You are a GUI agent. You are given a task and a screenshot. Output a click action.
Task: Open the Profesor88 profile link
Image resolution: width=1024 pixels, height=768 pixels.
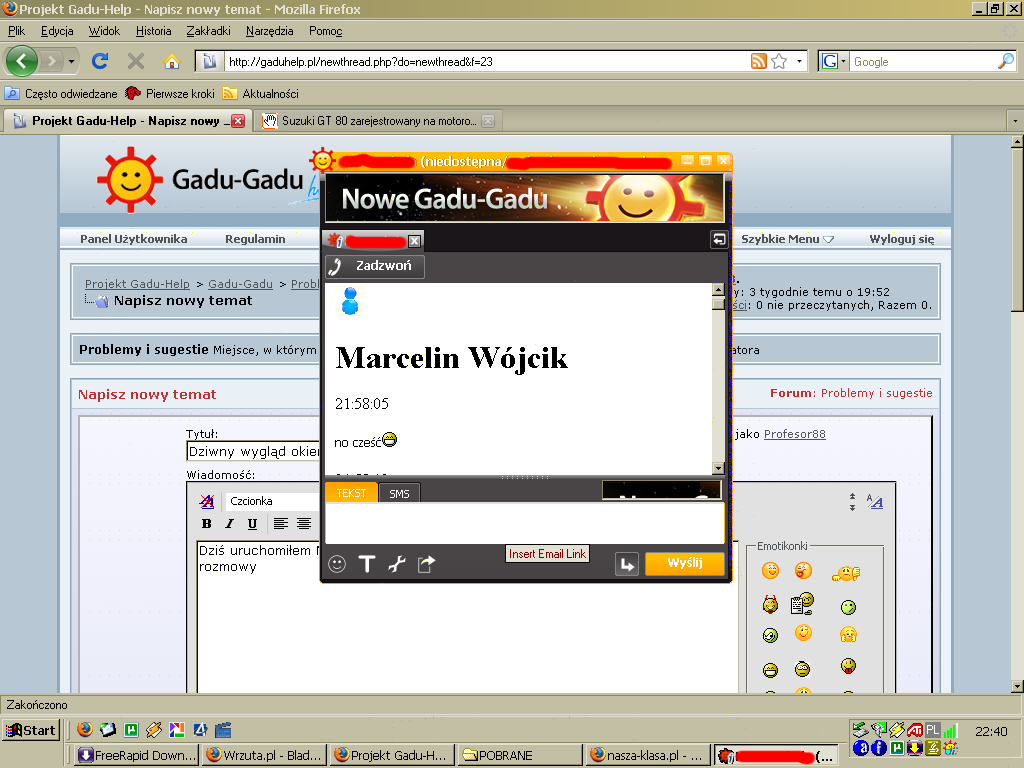pos(795,434)
